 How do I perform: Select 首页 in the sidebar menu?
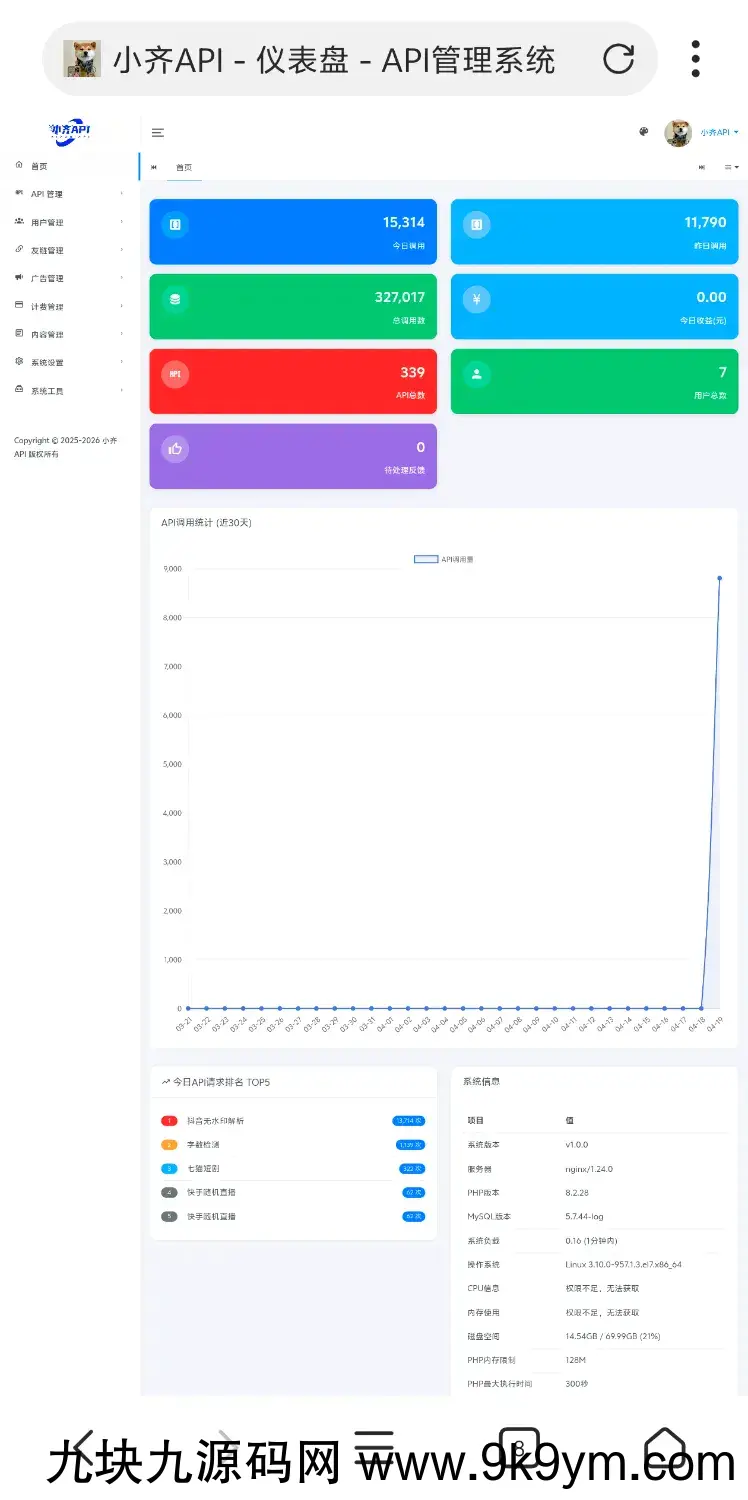(39, 166)
